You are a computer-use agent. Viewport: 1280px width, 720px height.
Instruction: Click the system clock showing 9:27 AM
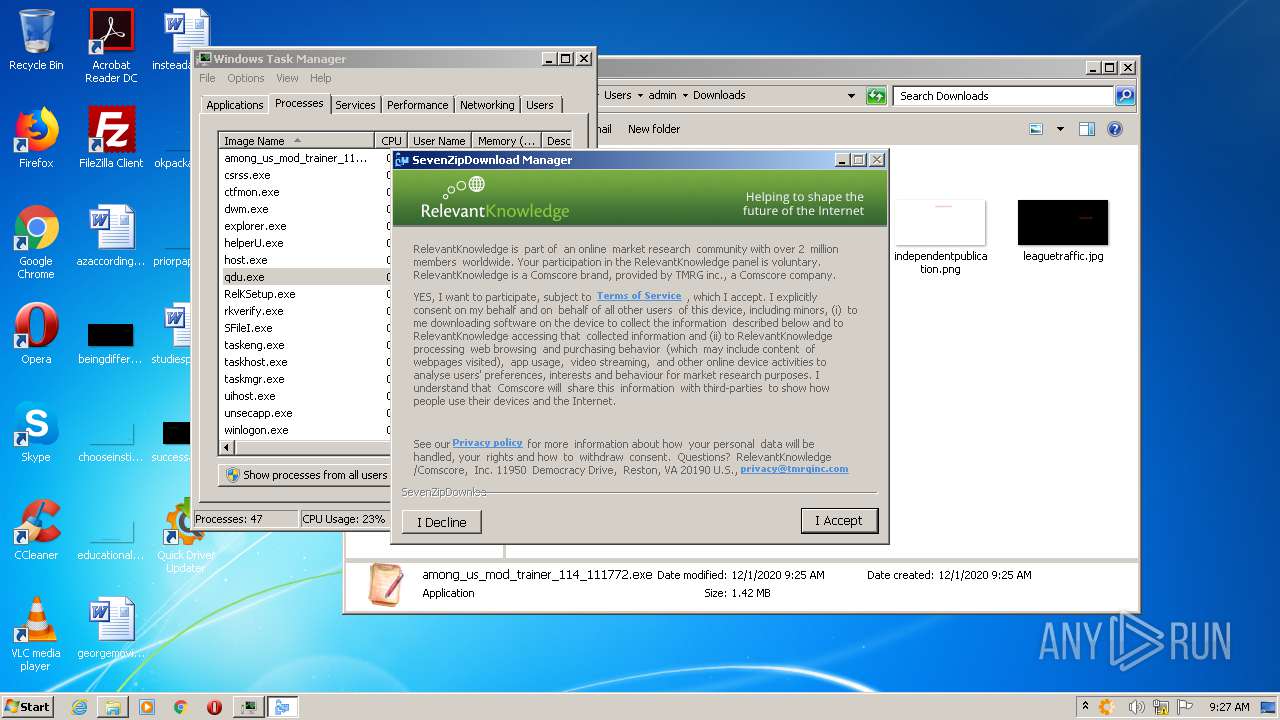tap(1228, 707)
